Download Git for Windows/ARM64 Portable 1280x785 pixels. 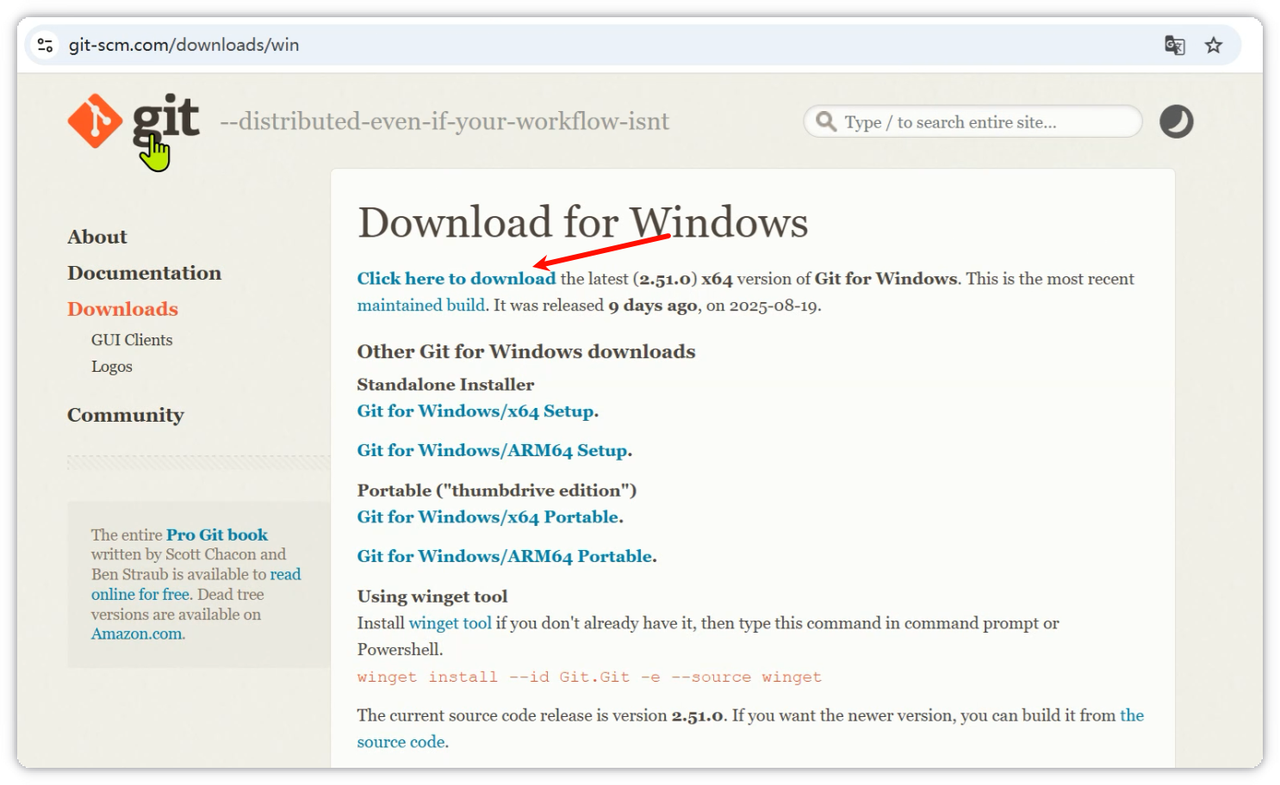(504, 556)
